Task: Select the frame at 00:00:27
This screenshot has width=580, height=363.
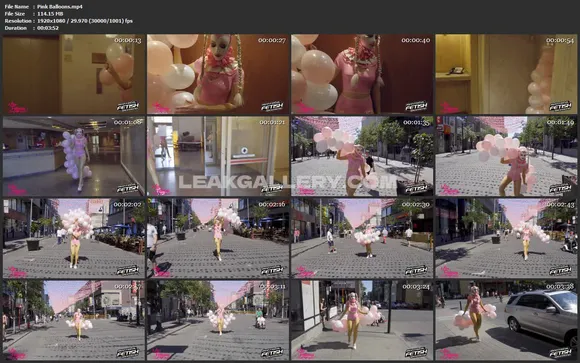Action: pos(218,74)
